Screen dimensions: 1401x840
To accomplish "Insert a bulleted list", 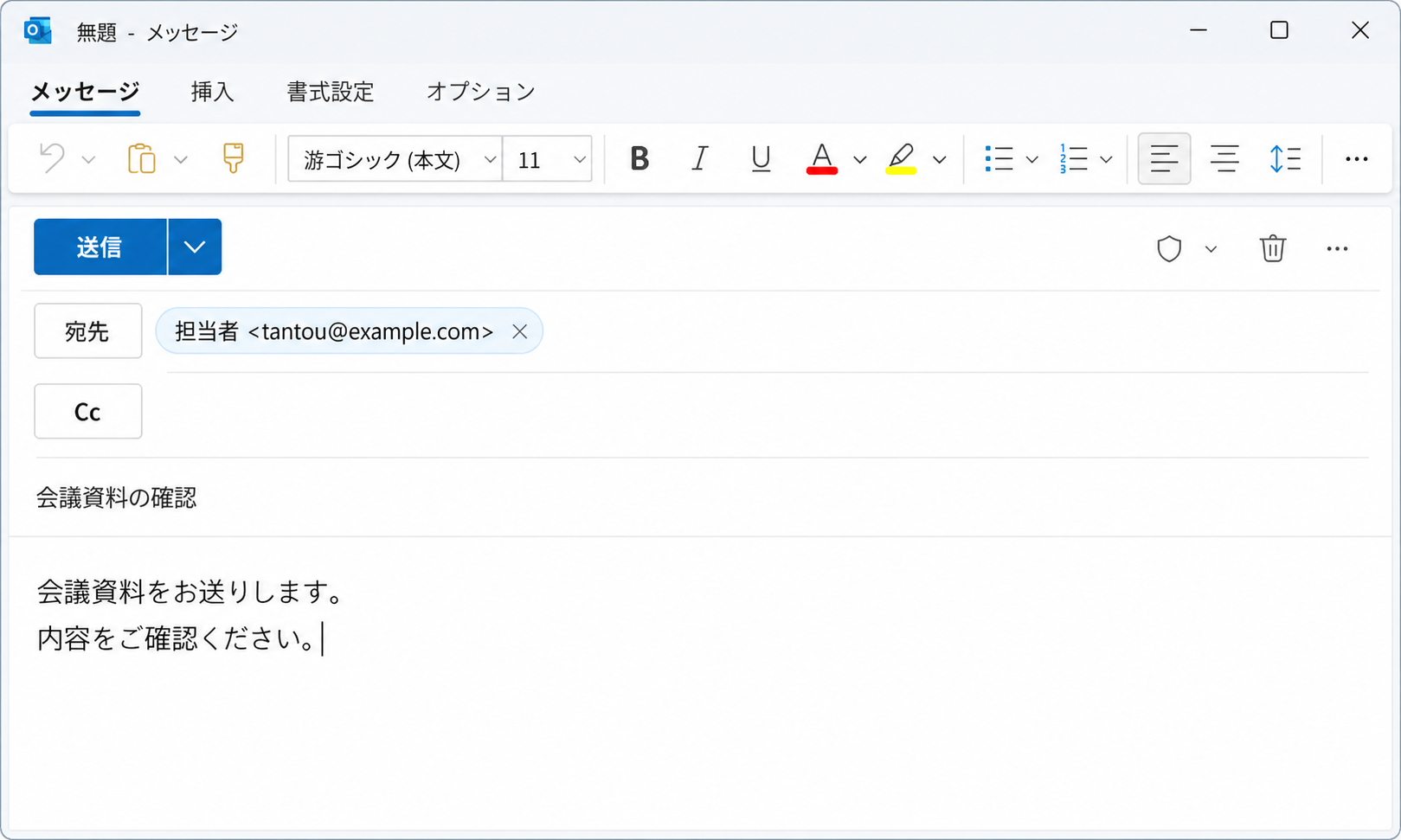I will click(999, 159).
